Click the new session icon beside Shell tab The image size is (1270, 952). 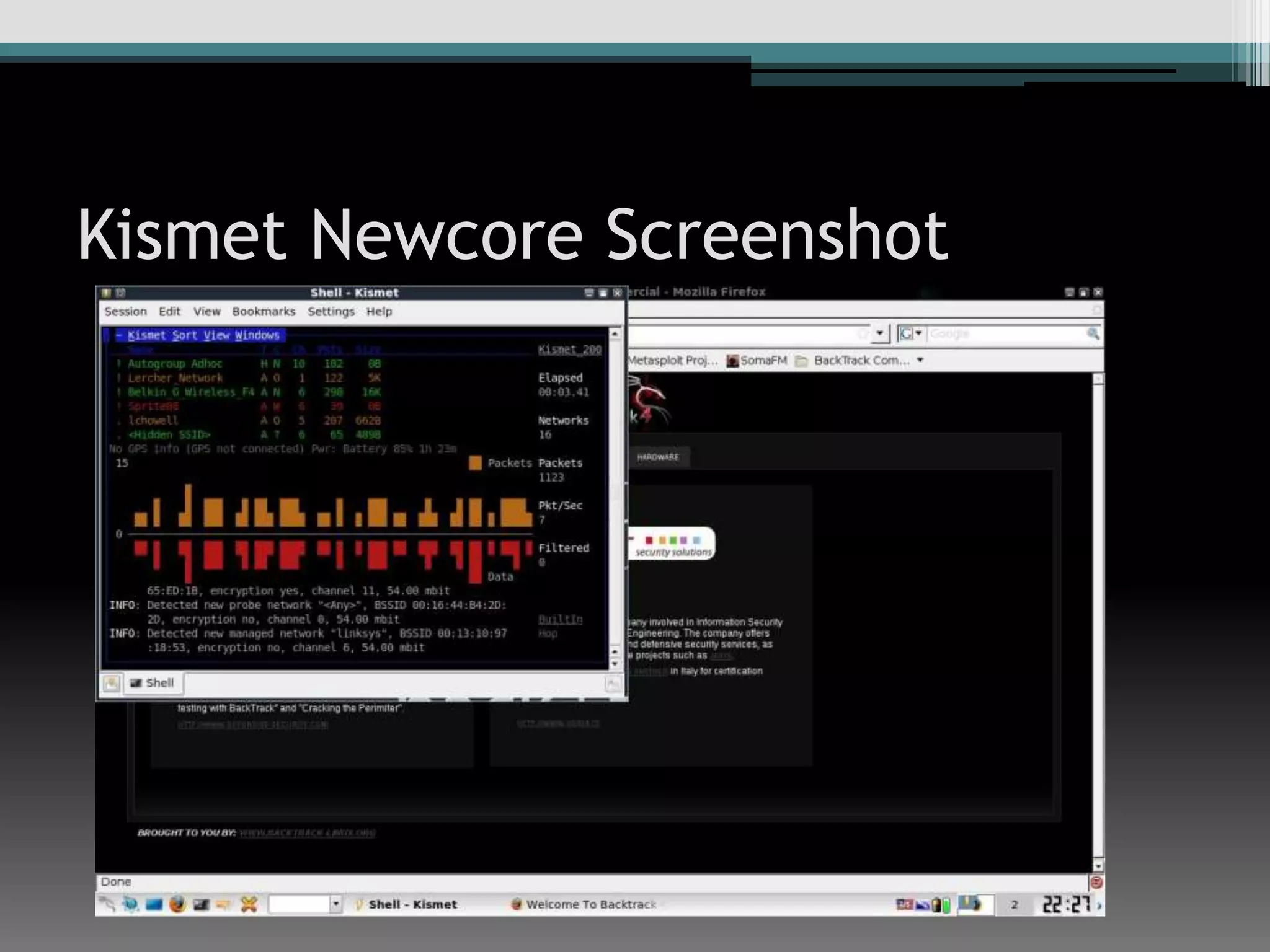coord(112,683)
